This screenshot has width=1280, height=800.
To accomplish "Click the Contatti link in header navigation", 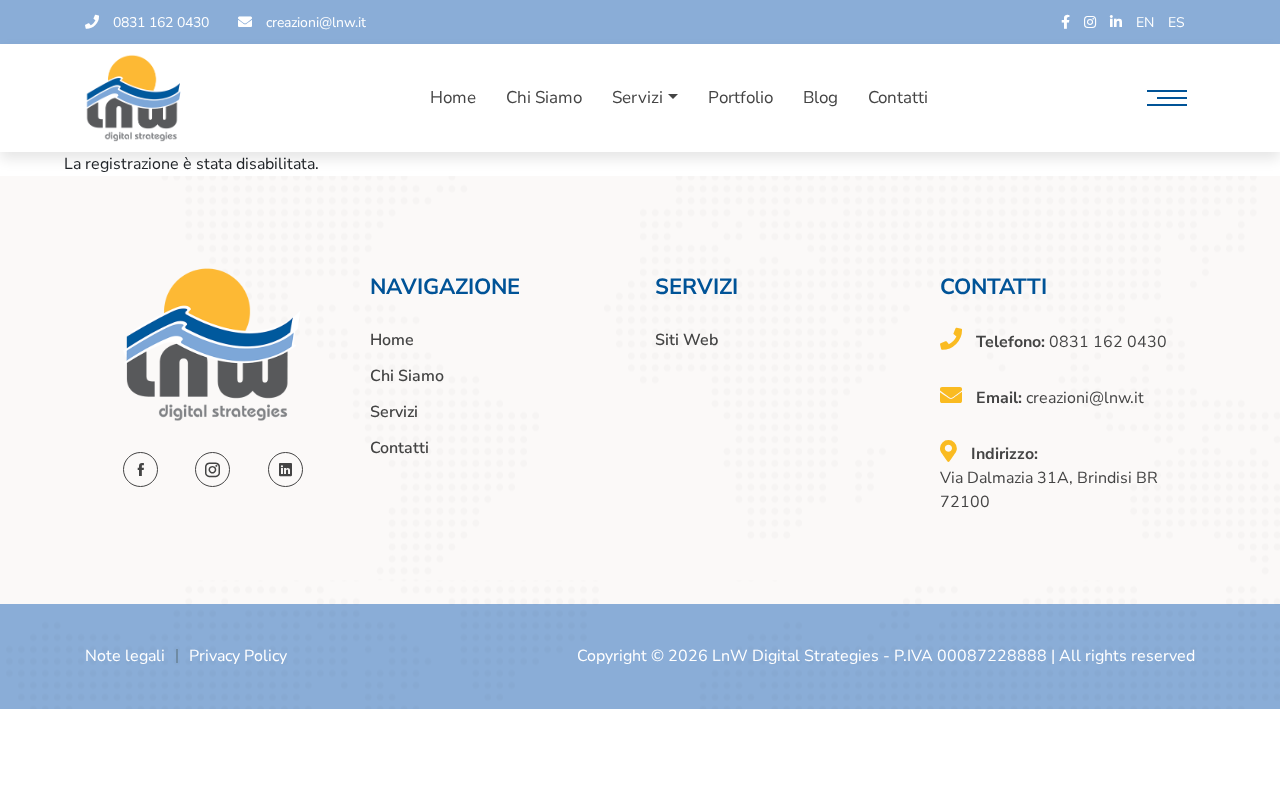I will point(898,97).
